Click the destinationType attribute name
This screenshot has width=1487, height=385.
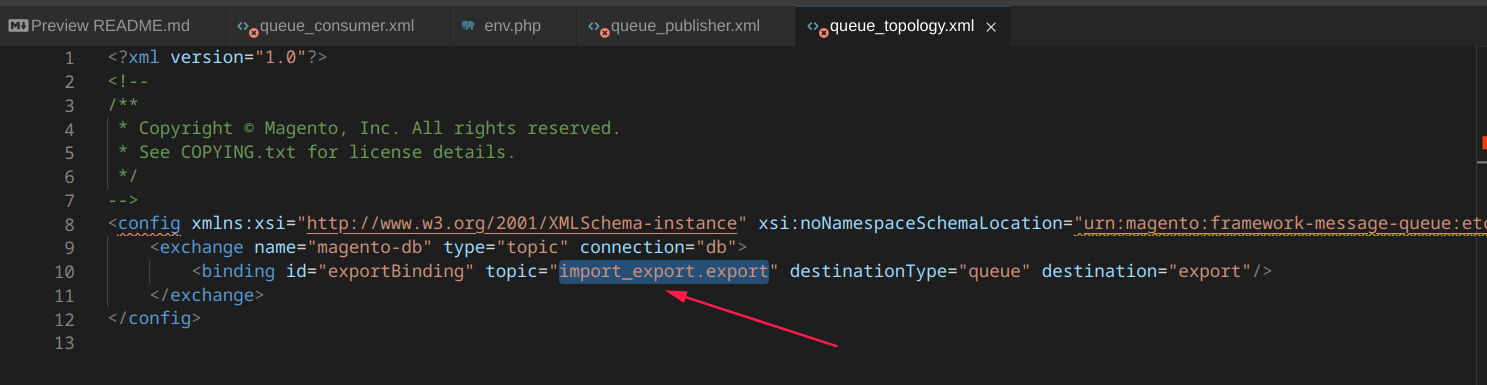click(x=868, y=271)
